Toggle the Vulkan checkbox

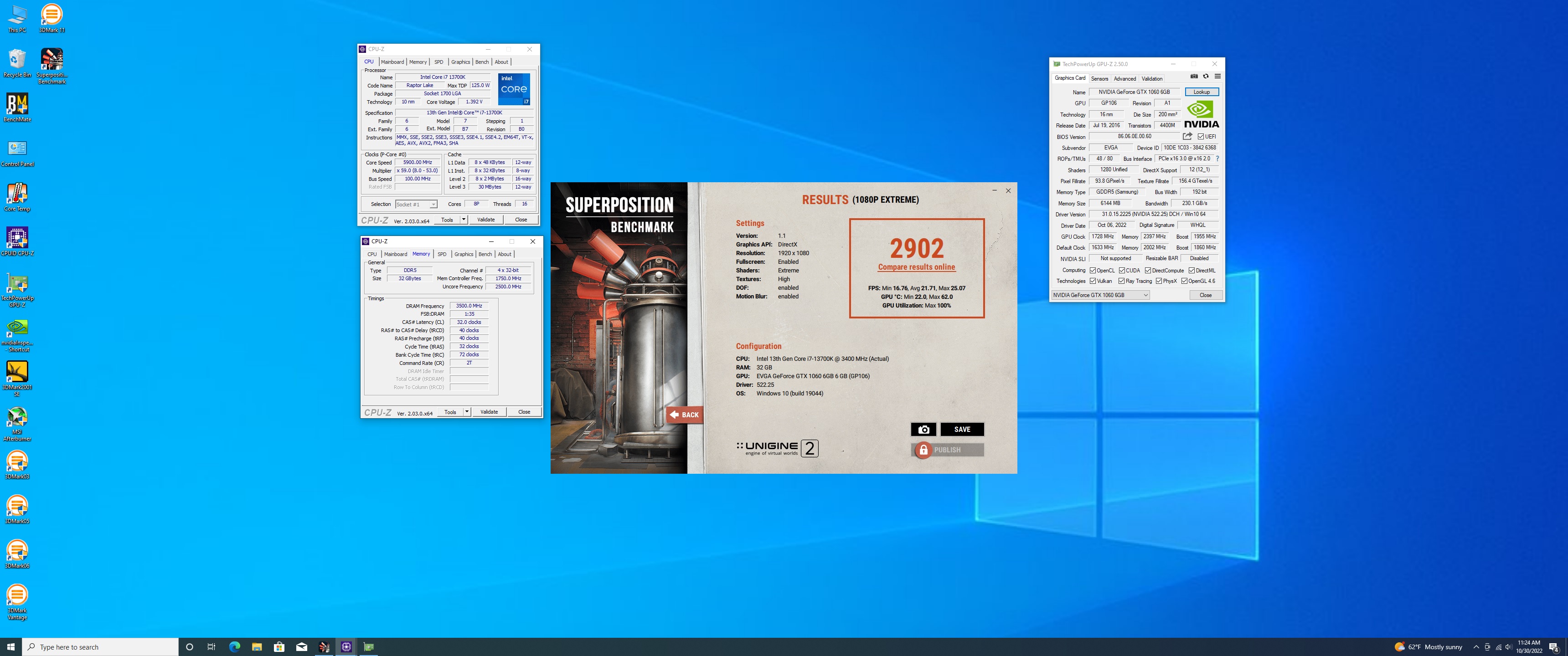coord(1093,281)
